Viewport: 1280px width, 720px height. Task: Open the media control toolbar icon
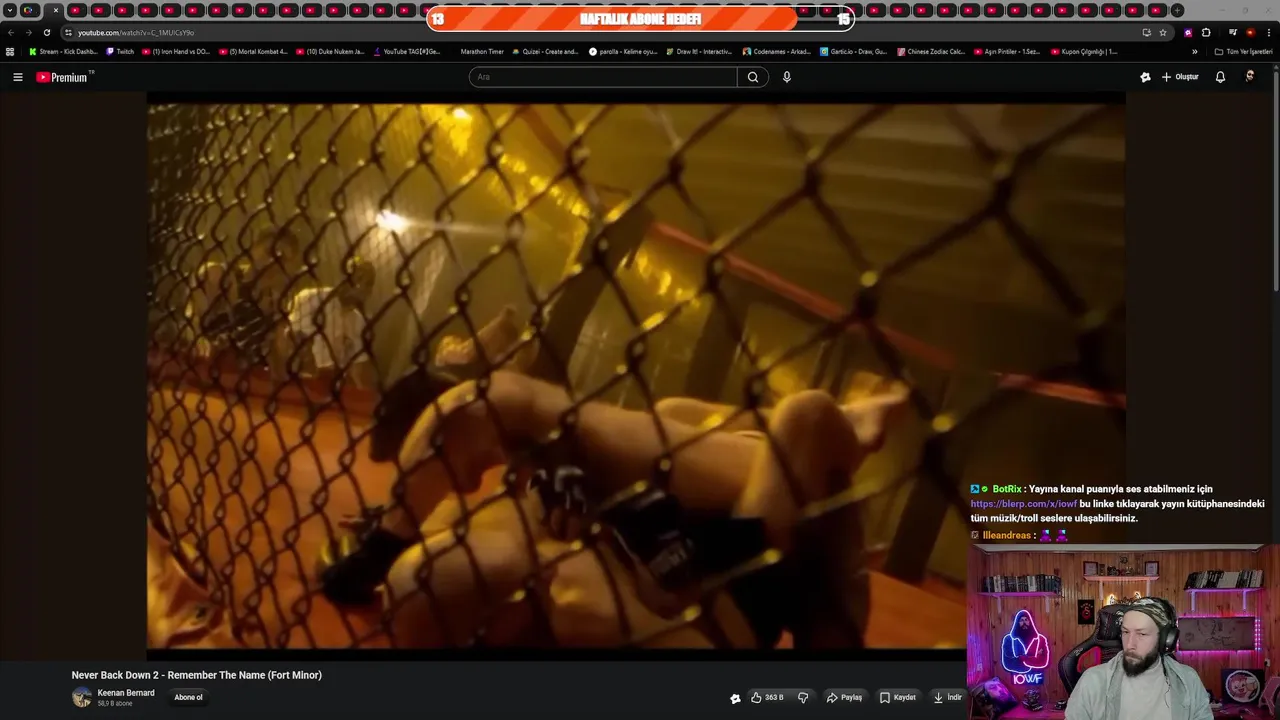click(1233, 32)
